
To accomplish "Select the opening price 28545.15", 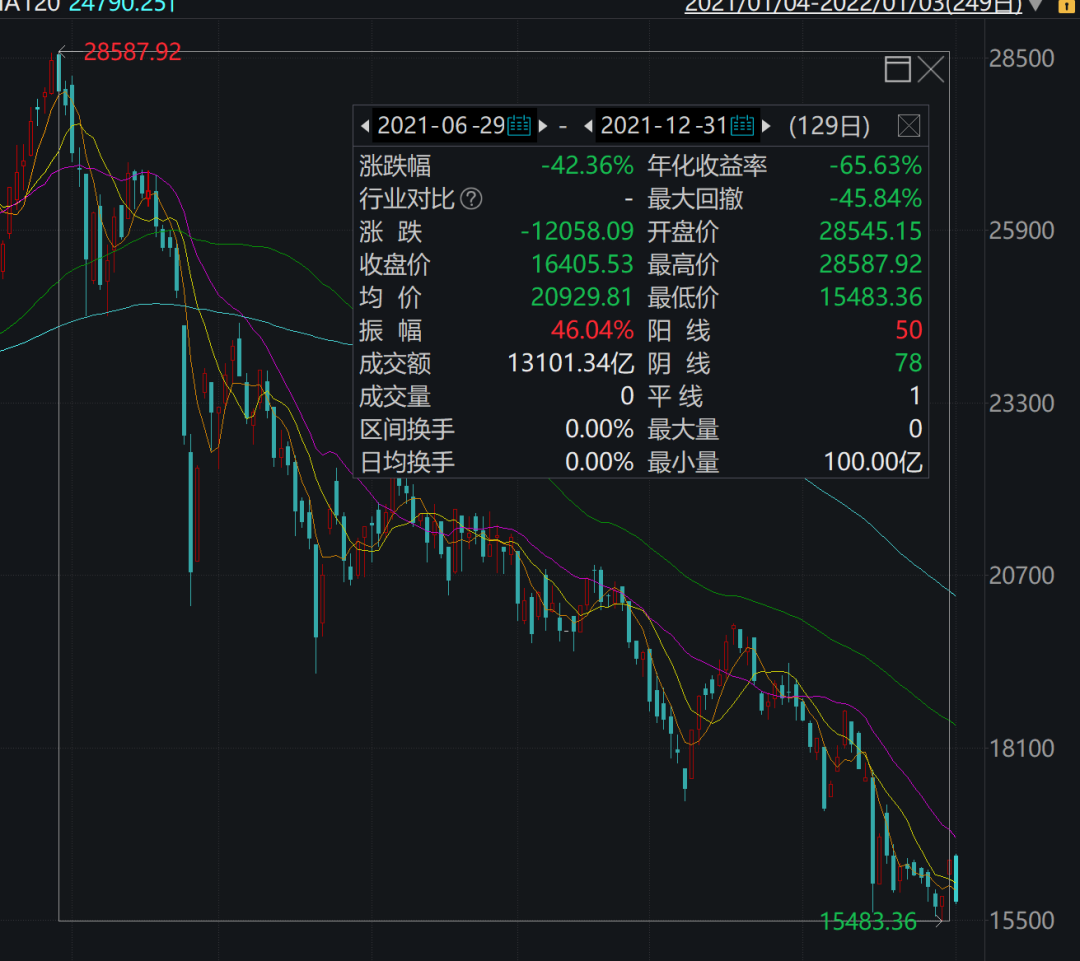I will (871, 231).
